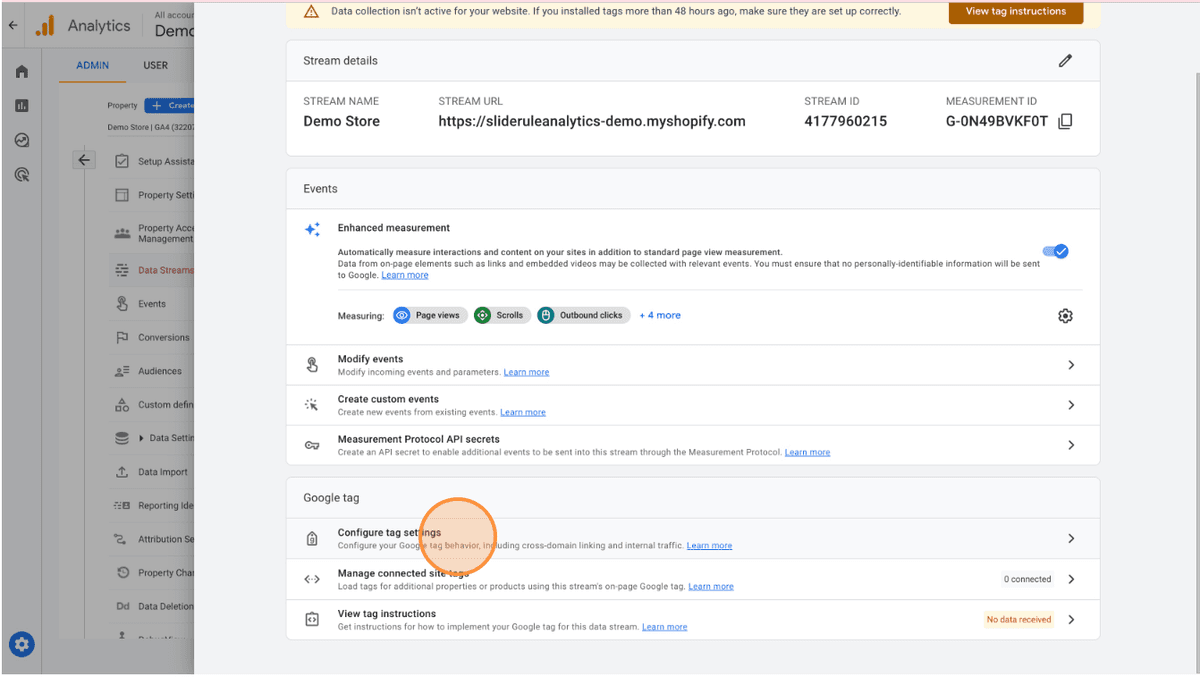This screenshot has height=678, width=1200.
Task: Click the Stream ID value 4177960215
Action: click(x=845, y=121)
